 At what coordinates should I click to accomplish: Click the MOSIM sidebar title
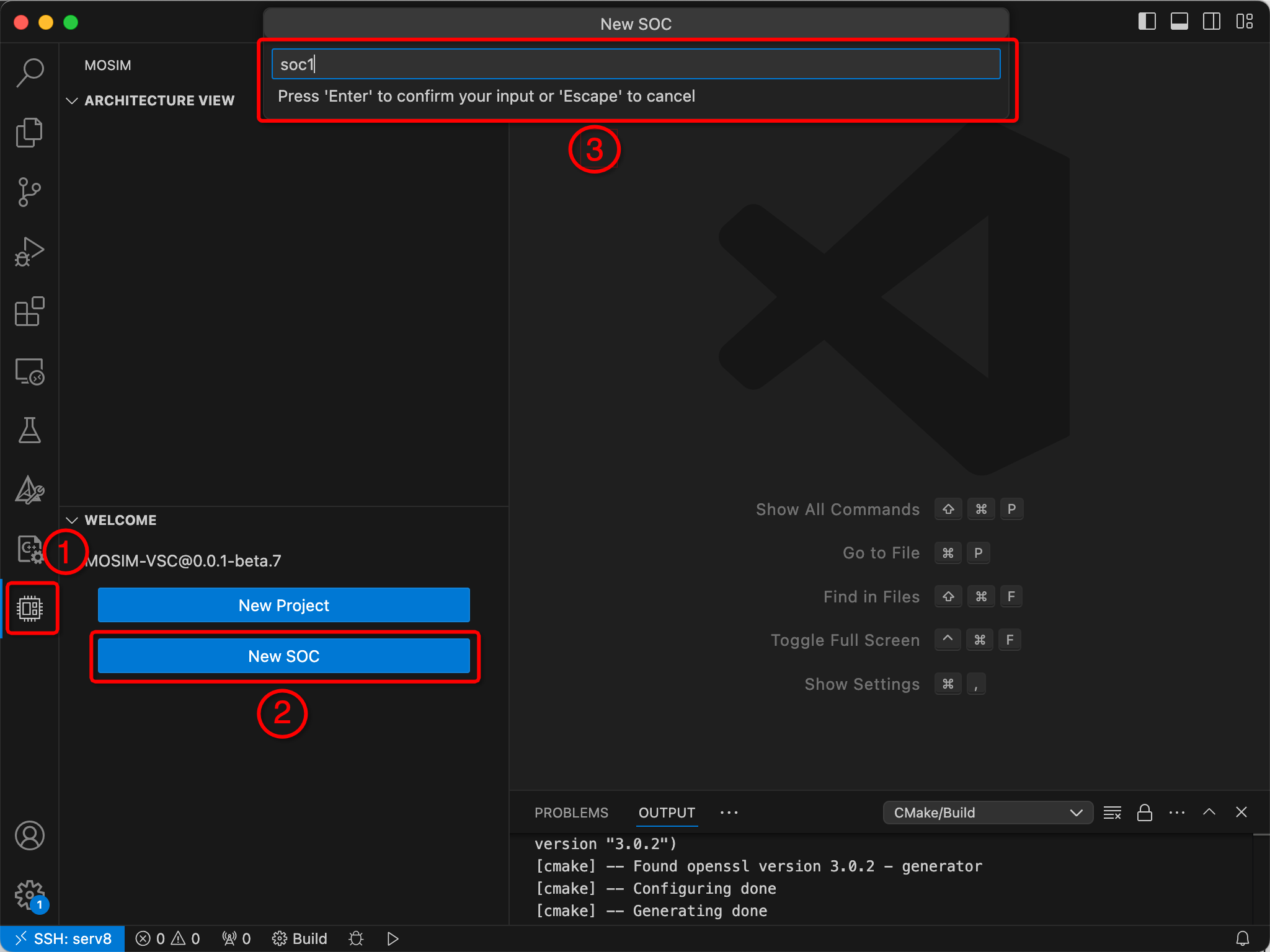[x=108, y=65]
